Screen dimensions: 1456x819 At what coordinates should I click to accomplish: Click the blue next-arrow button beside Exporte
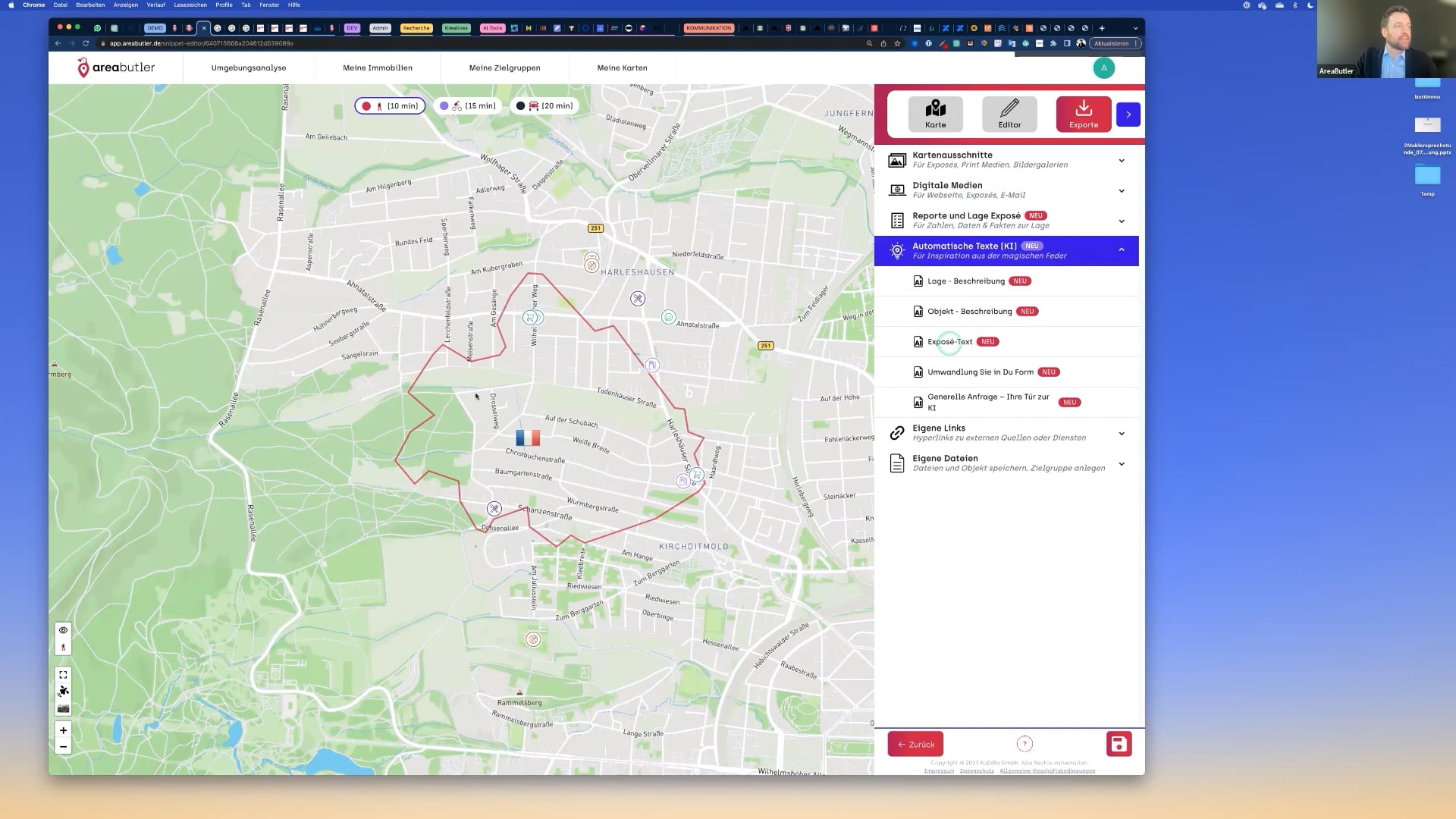pyautogui.click(x=1128, y=115)
